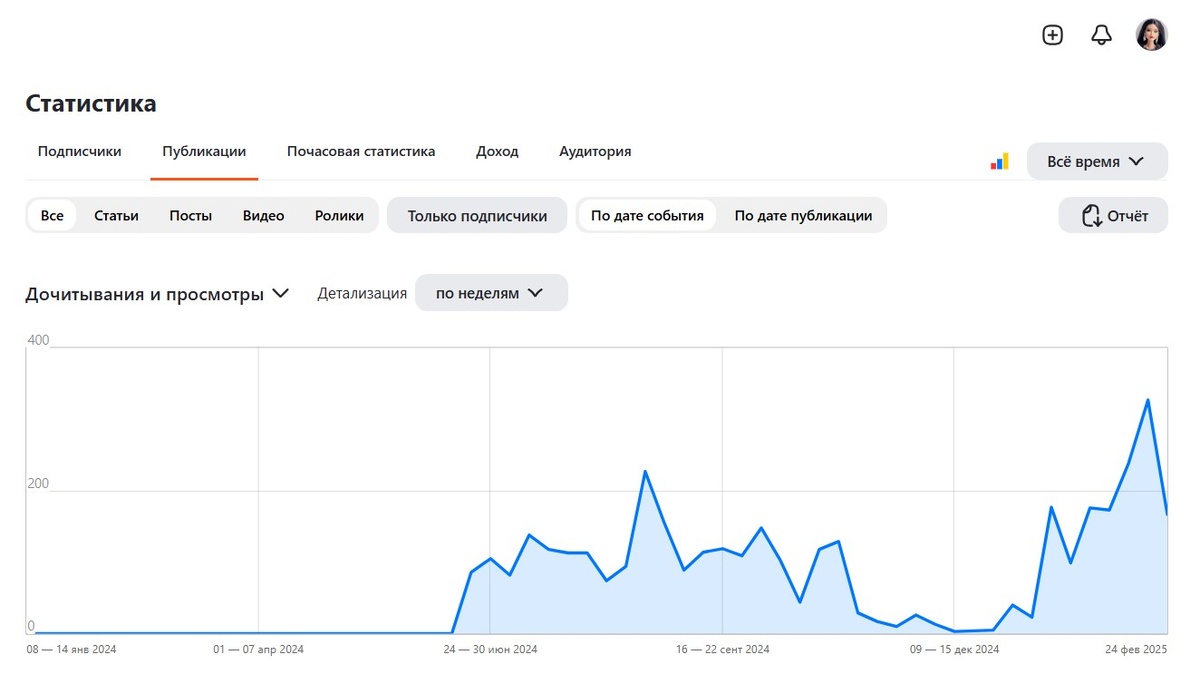
Task: Click the 400 y-axis value
Action: pos(38,340)
